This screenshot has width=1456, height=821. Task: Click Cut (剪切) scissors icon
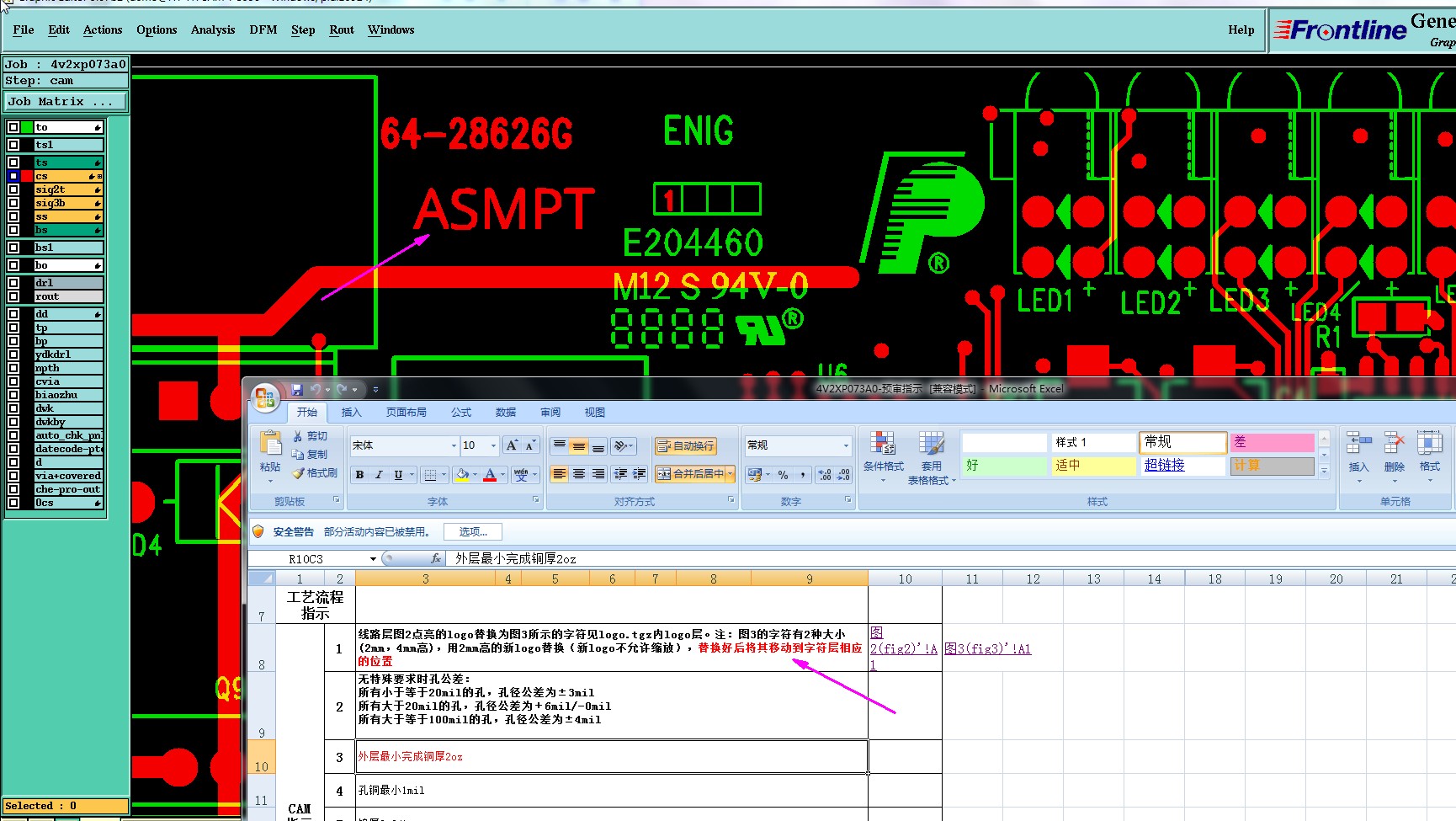click(298, 436)
